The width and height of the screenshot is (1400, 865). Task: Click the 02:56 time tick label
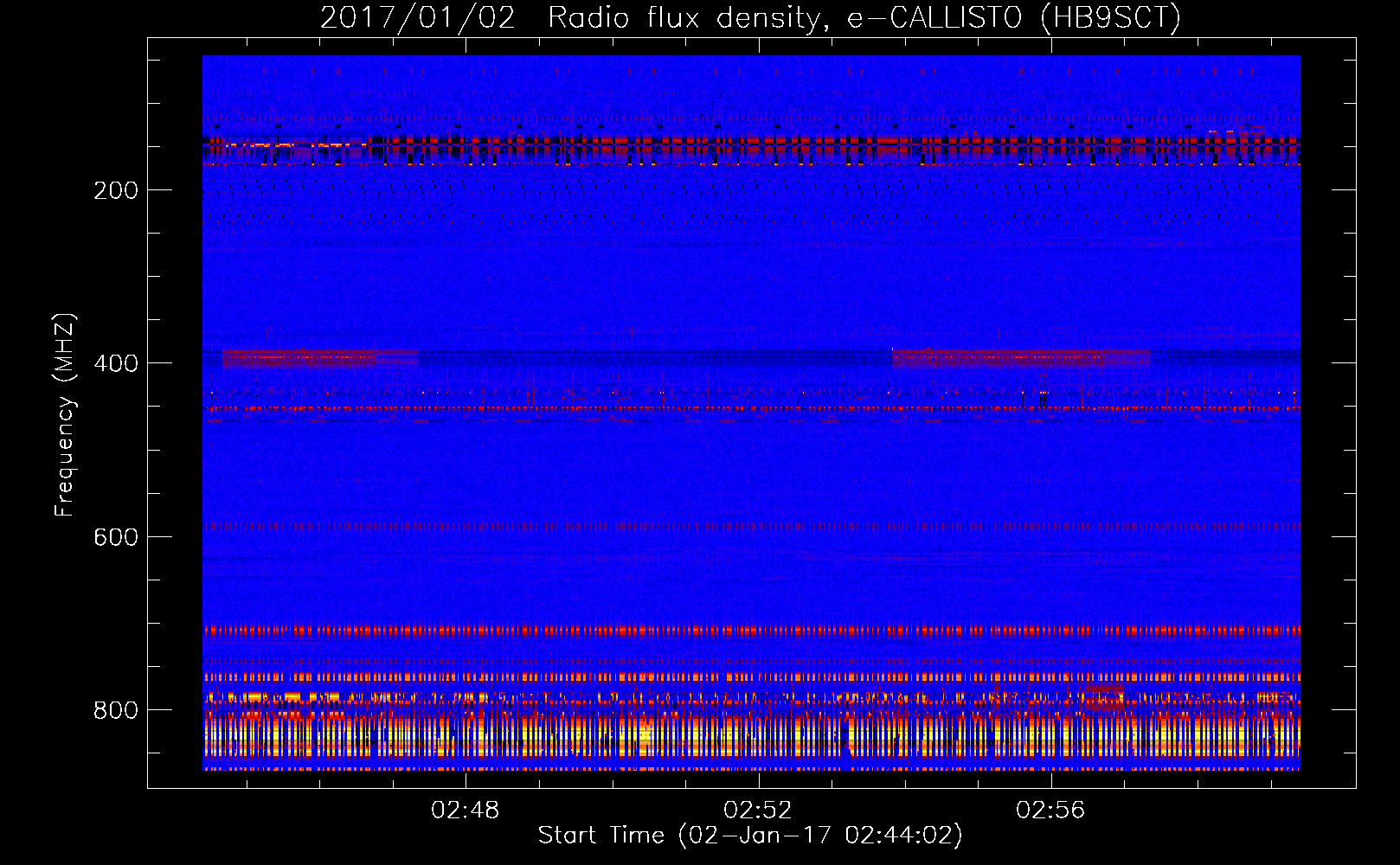tap(1050, 810)
